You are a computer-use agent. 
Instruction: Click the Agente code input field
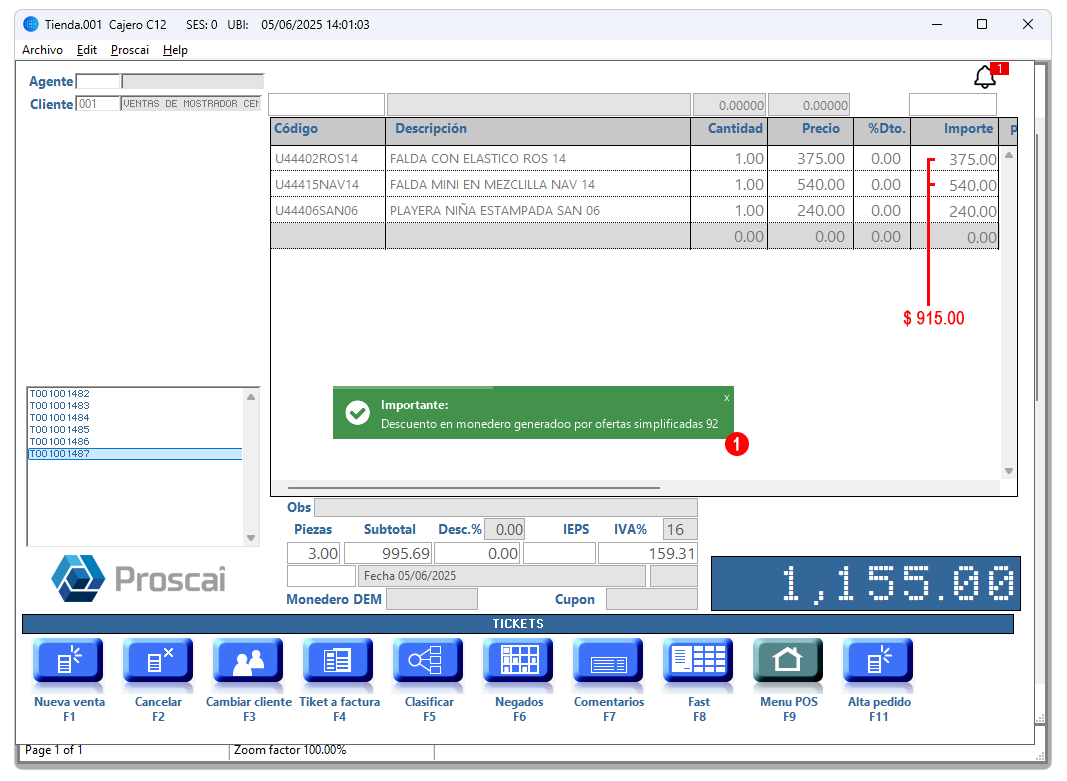[x=98, y=82]
